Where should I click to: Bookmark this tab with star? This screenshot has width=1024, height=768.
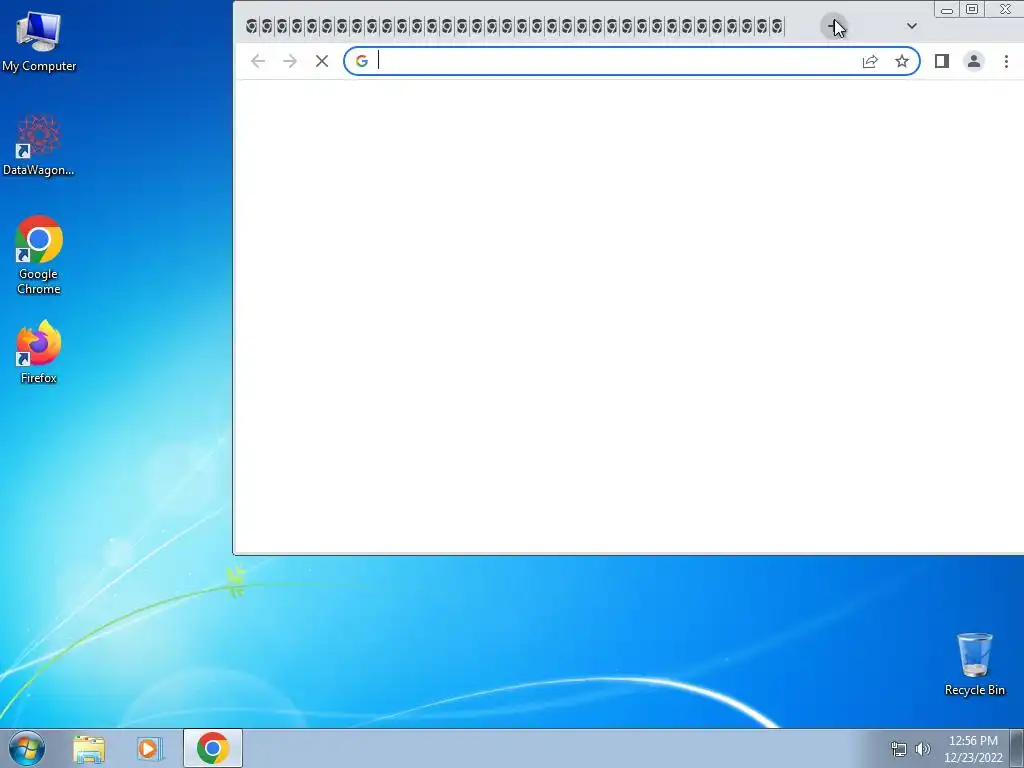[902, 61]
